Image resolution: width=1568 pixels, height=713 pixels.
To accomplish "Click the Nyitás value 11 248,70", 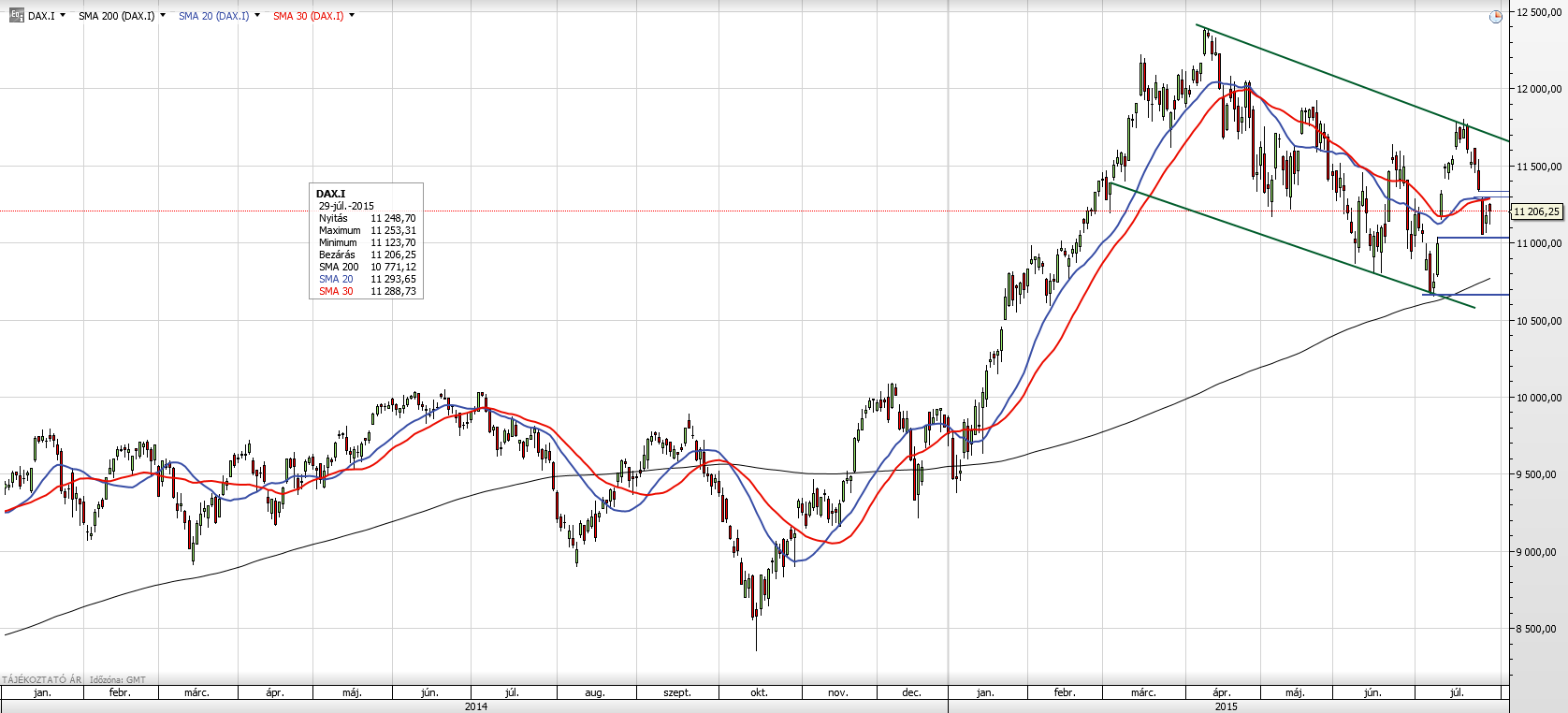I will (393, 218).
